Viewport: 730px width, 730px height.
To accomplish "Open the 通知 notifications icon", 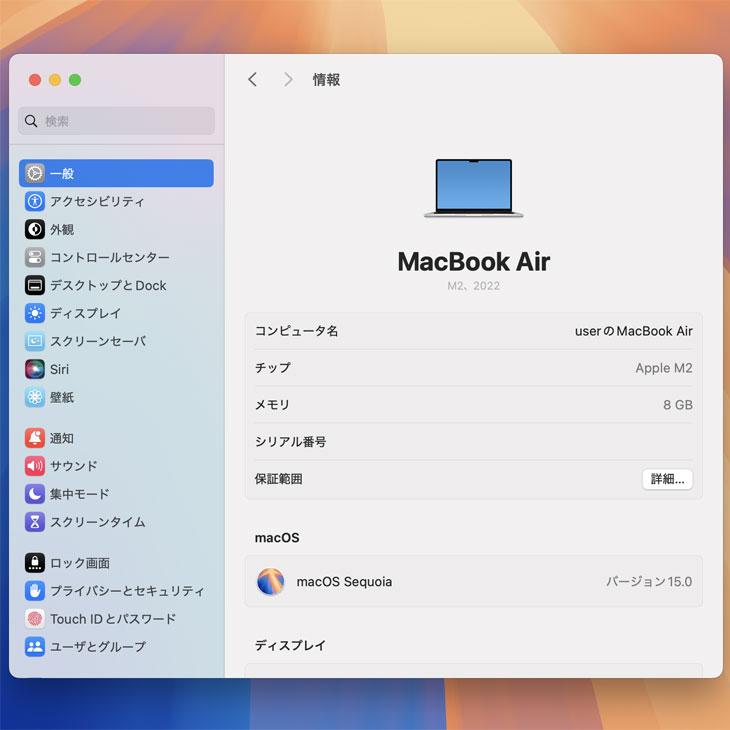I will click(35, 438).
